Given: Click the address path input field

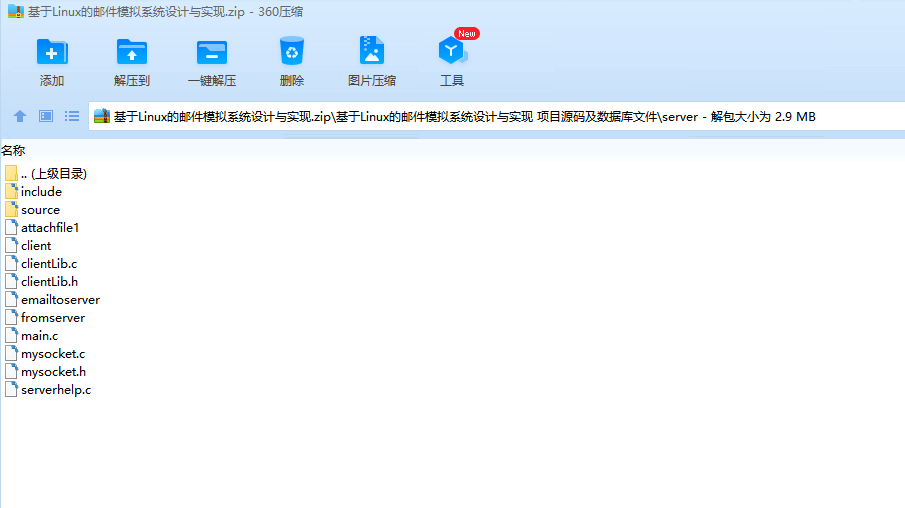Looking at the screenshot, I should pos(496,117).
